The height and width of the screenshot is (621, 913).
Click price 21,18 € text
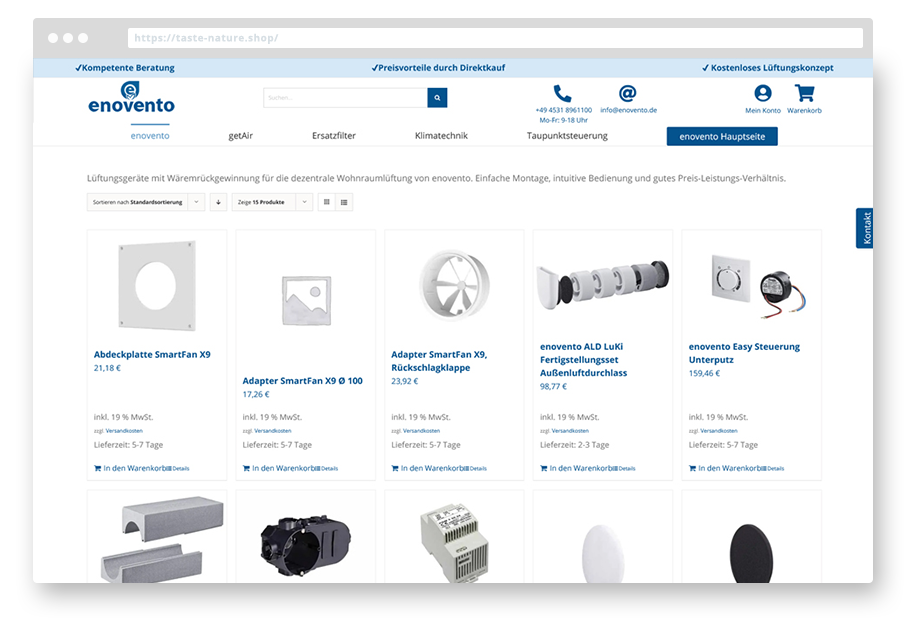tap(107, 368)
